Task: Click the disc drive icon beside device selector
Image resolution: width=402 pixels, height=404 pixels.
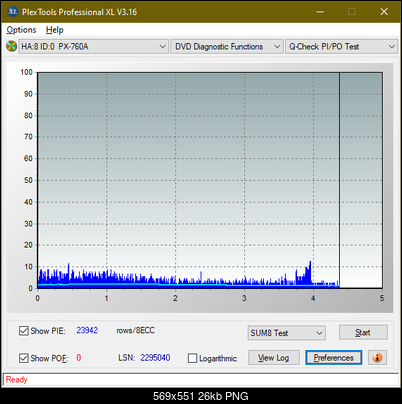Action: pyautogui.click(x=11, y=46)
